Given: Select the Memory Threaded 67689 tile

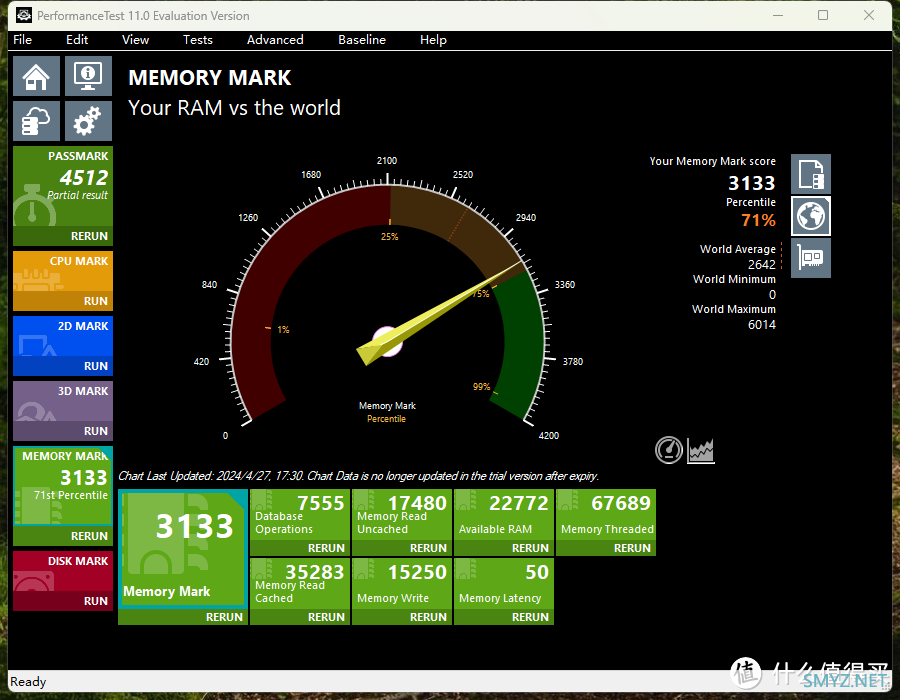Looking at the screenshot, I should 606,515.
